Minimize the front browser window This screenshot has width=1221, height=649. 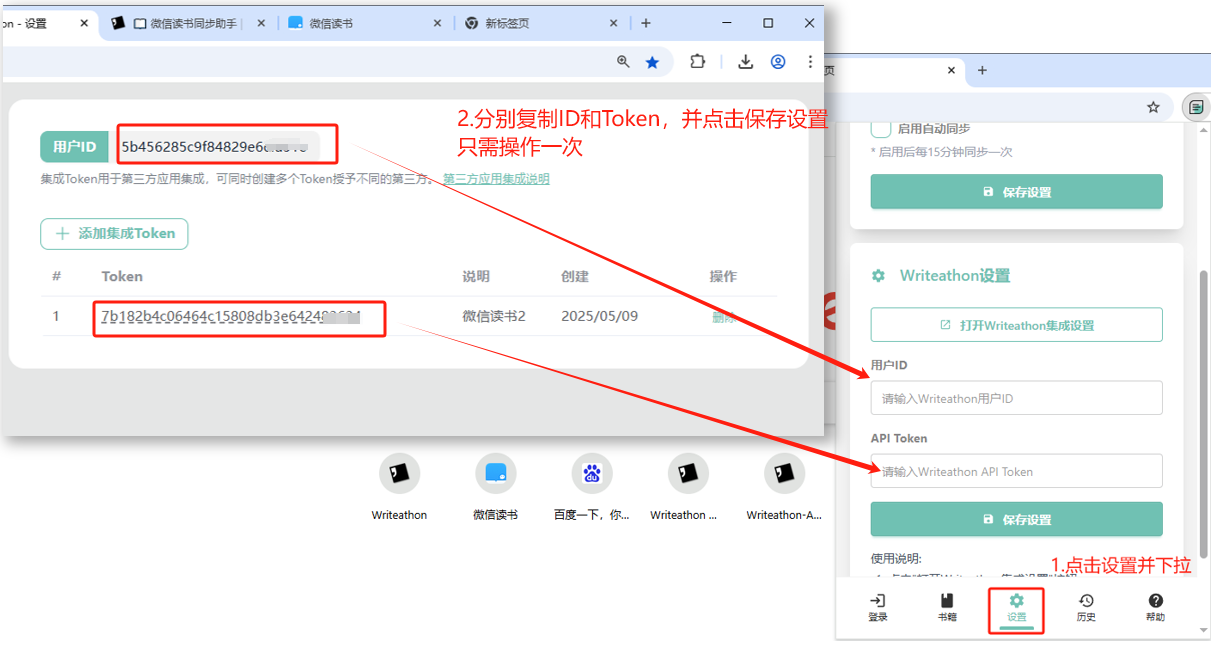coord(726,23)
